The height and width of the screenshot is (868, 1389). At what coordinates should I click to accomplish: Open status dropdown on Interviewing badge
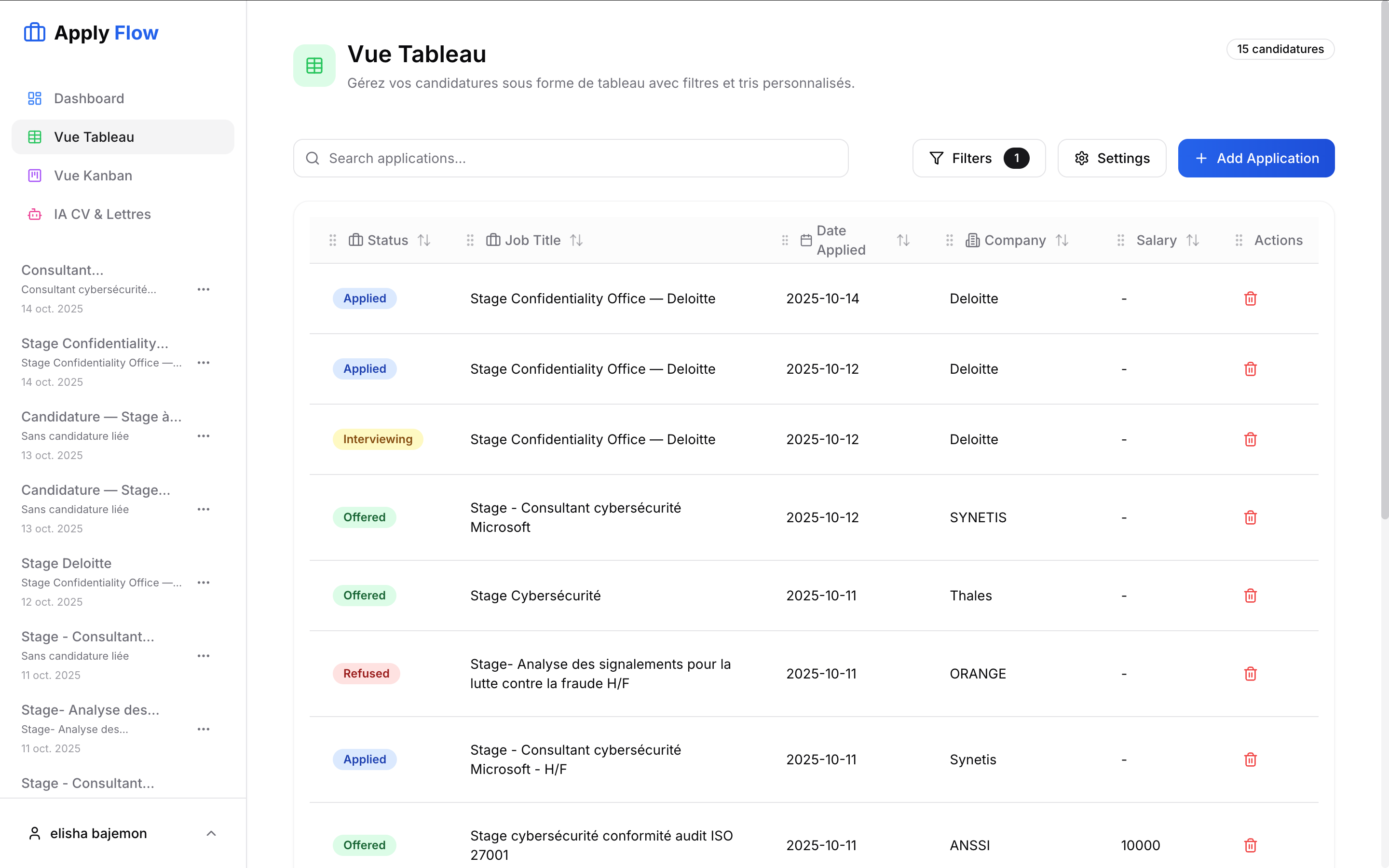377,439
